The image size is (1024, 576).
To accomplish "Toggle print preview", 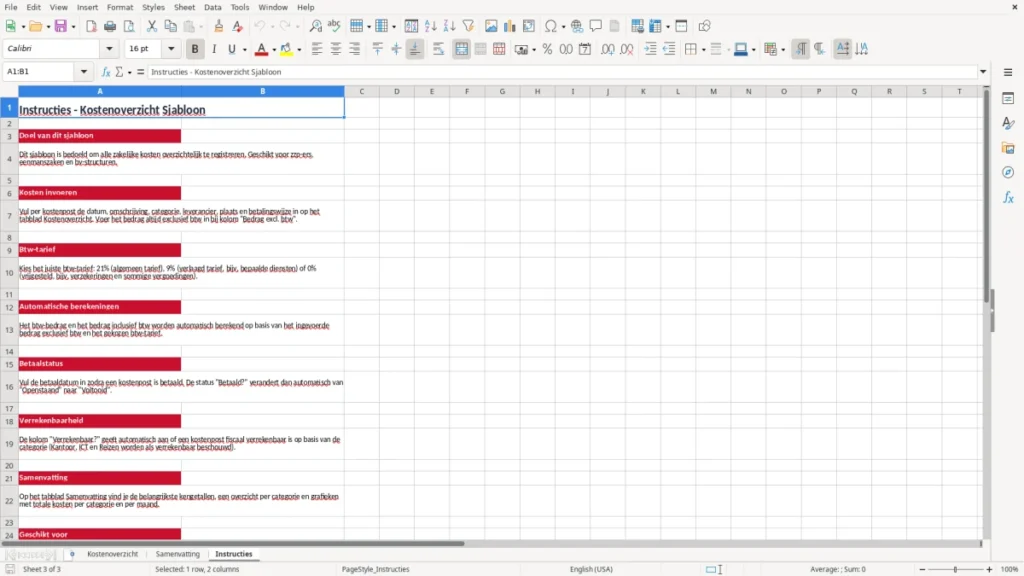I will pos(129,26).
